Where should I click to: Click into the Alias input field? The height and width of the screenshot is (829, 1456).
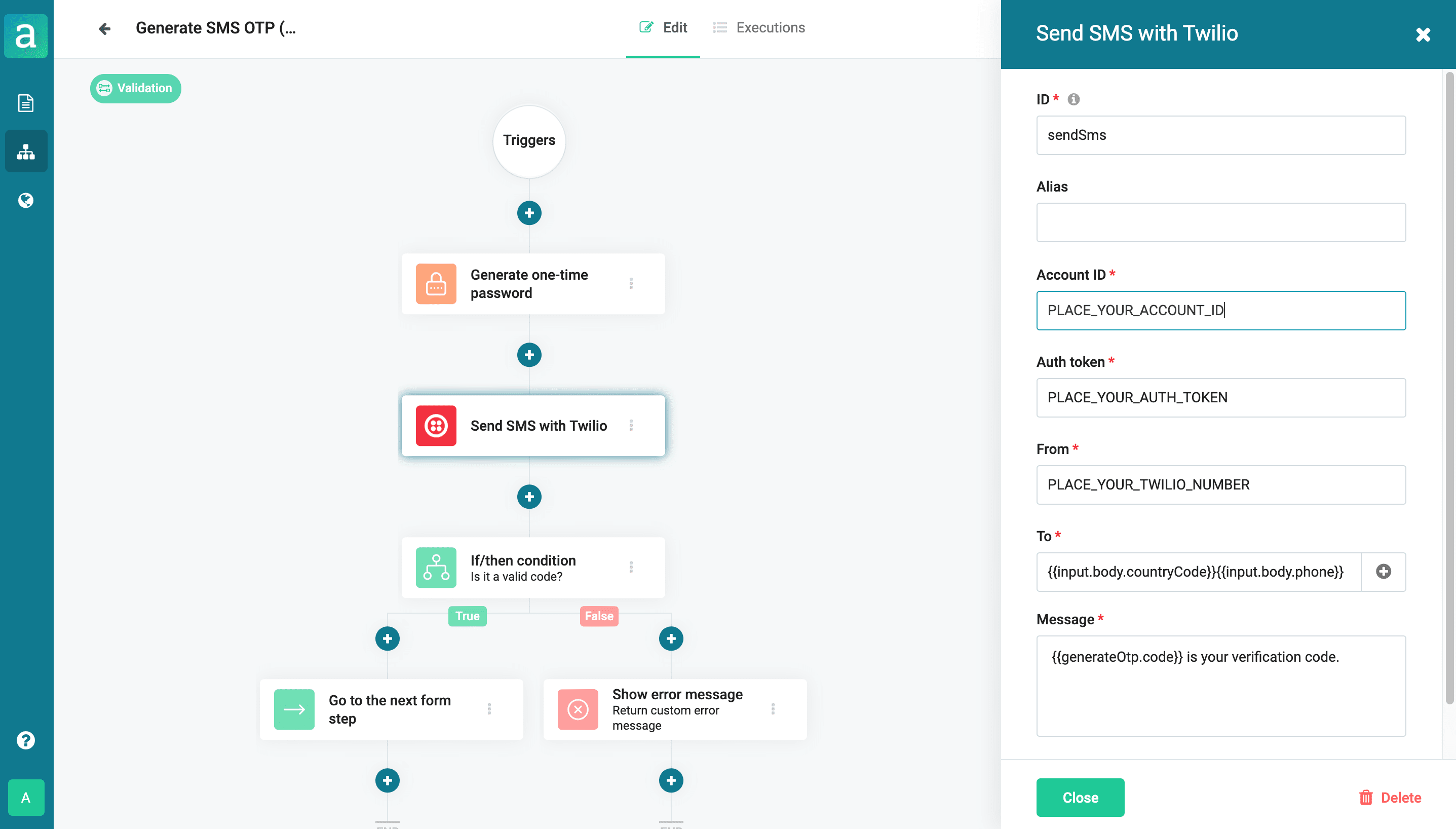pos(1220,222)
